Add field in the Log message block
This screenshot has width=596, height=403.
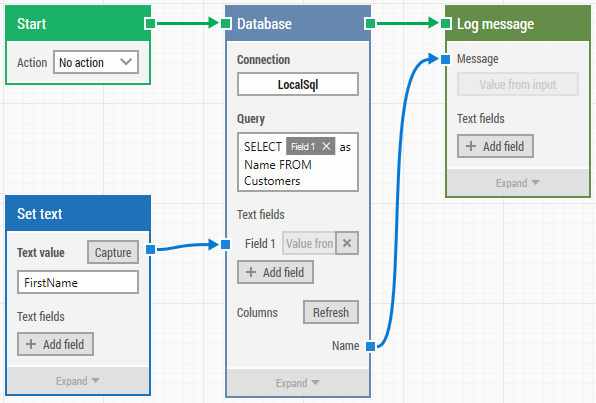pyautogui.click(x=495, y=146)
